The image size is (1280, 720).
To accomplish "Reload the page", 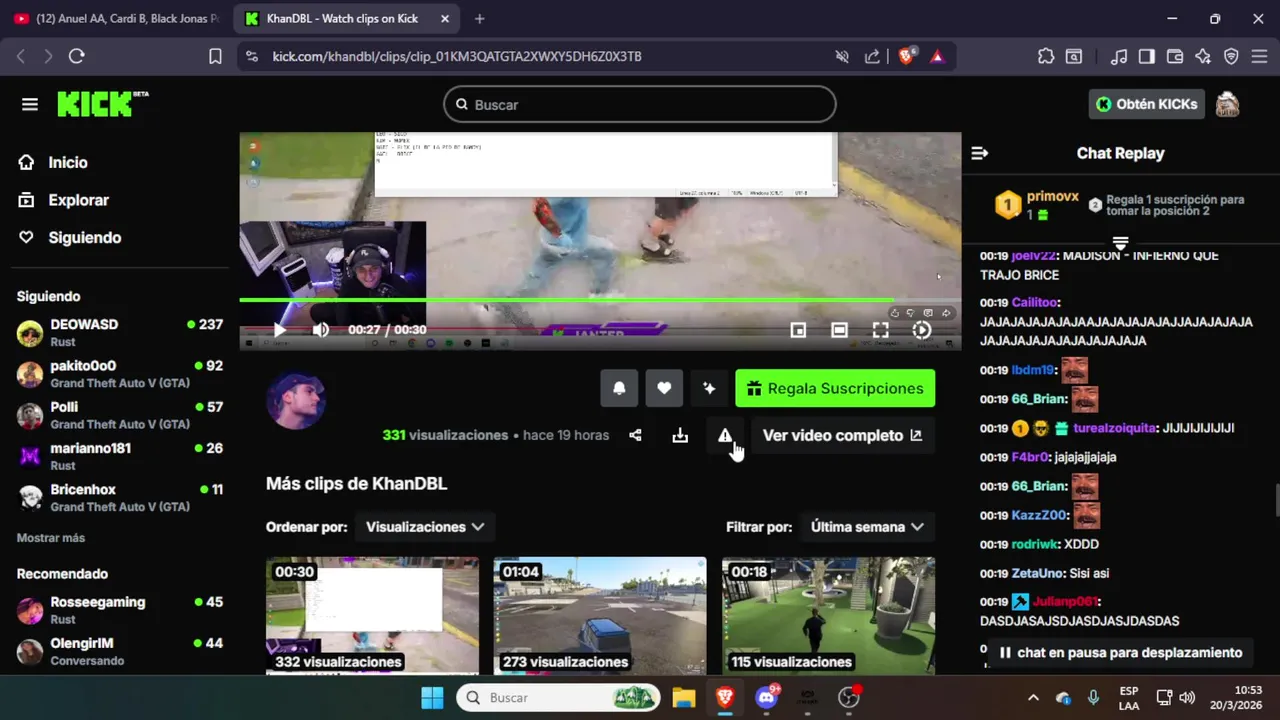I will 76,57.
